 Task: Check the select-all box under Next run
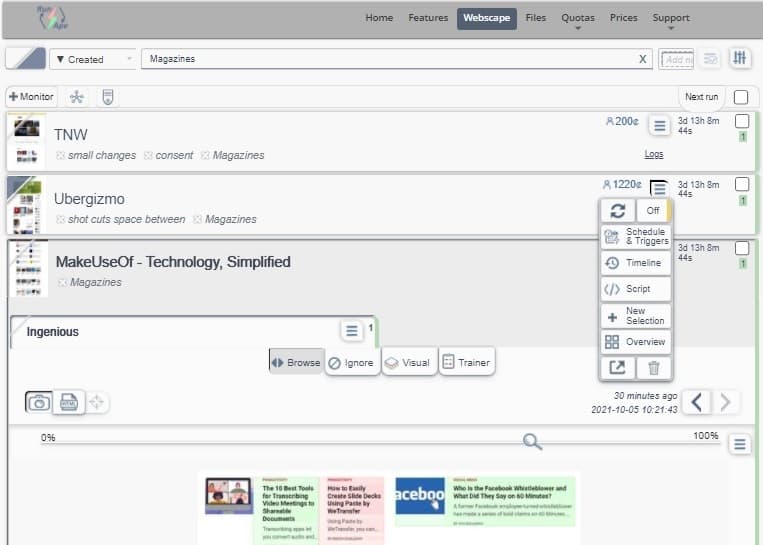(741, 97)
